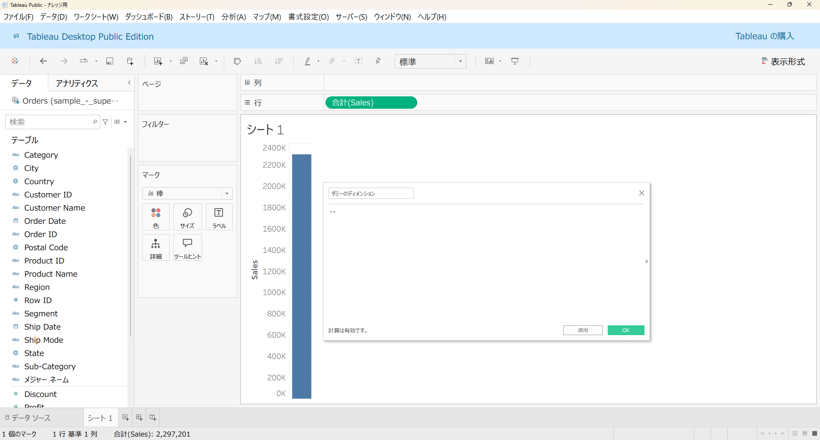Click the presentation mode icon
Viewport: 820px width, 440px height.
(515, 61)
